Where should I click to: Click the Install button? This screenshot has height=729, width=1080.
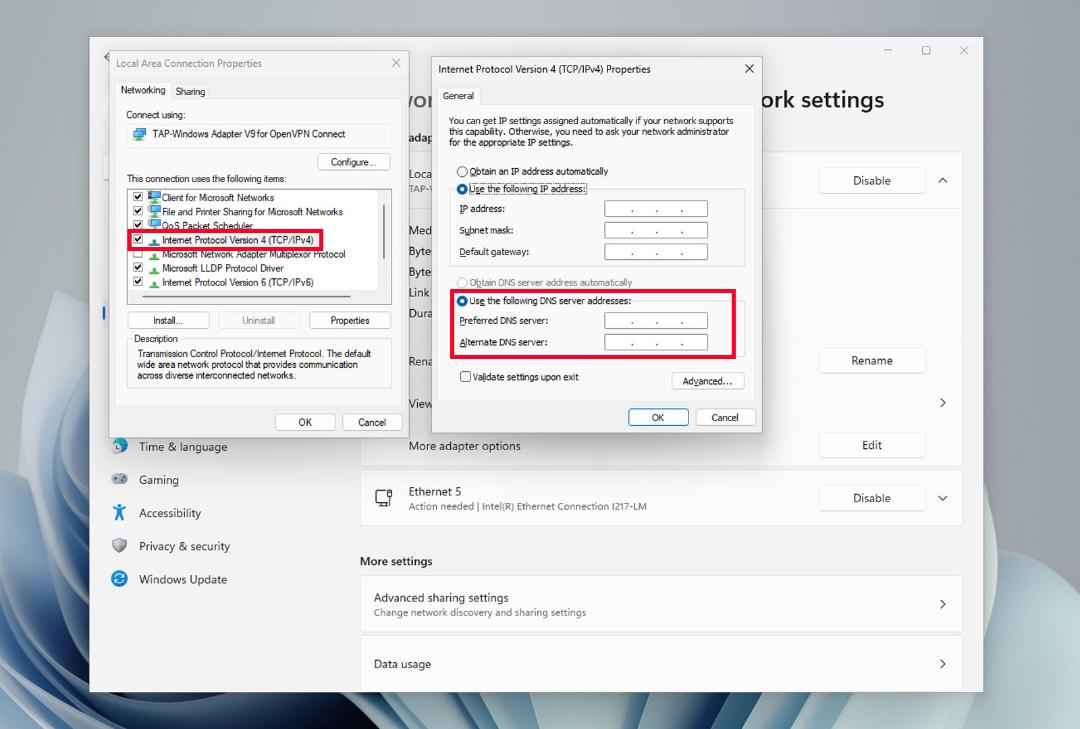click(x=168, y=320)
